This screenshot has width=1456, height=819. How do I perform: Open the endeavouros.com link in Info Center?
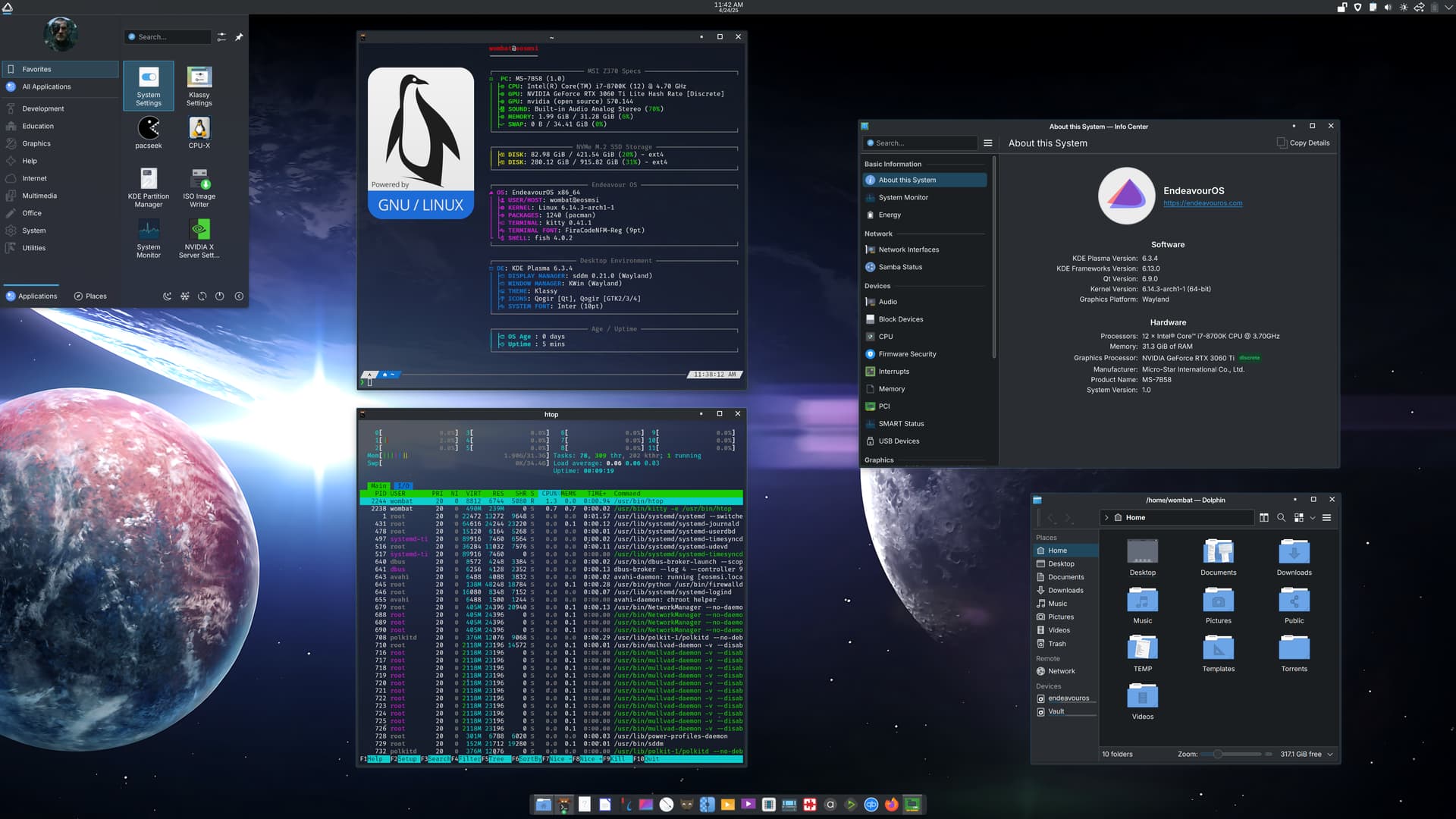(1203, 203)
